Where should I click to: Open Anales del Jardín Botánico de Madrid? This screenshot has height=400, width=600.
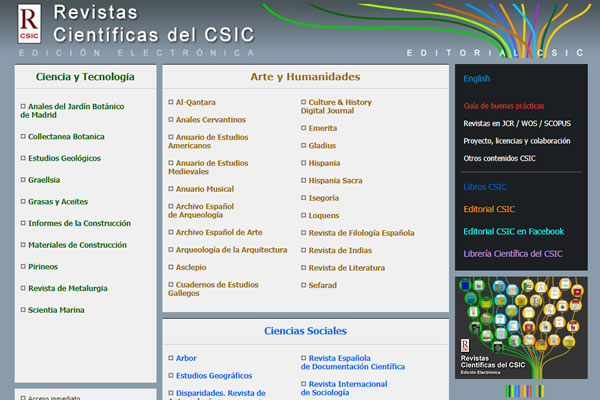click(72, 111)
